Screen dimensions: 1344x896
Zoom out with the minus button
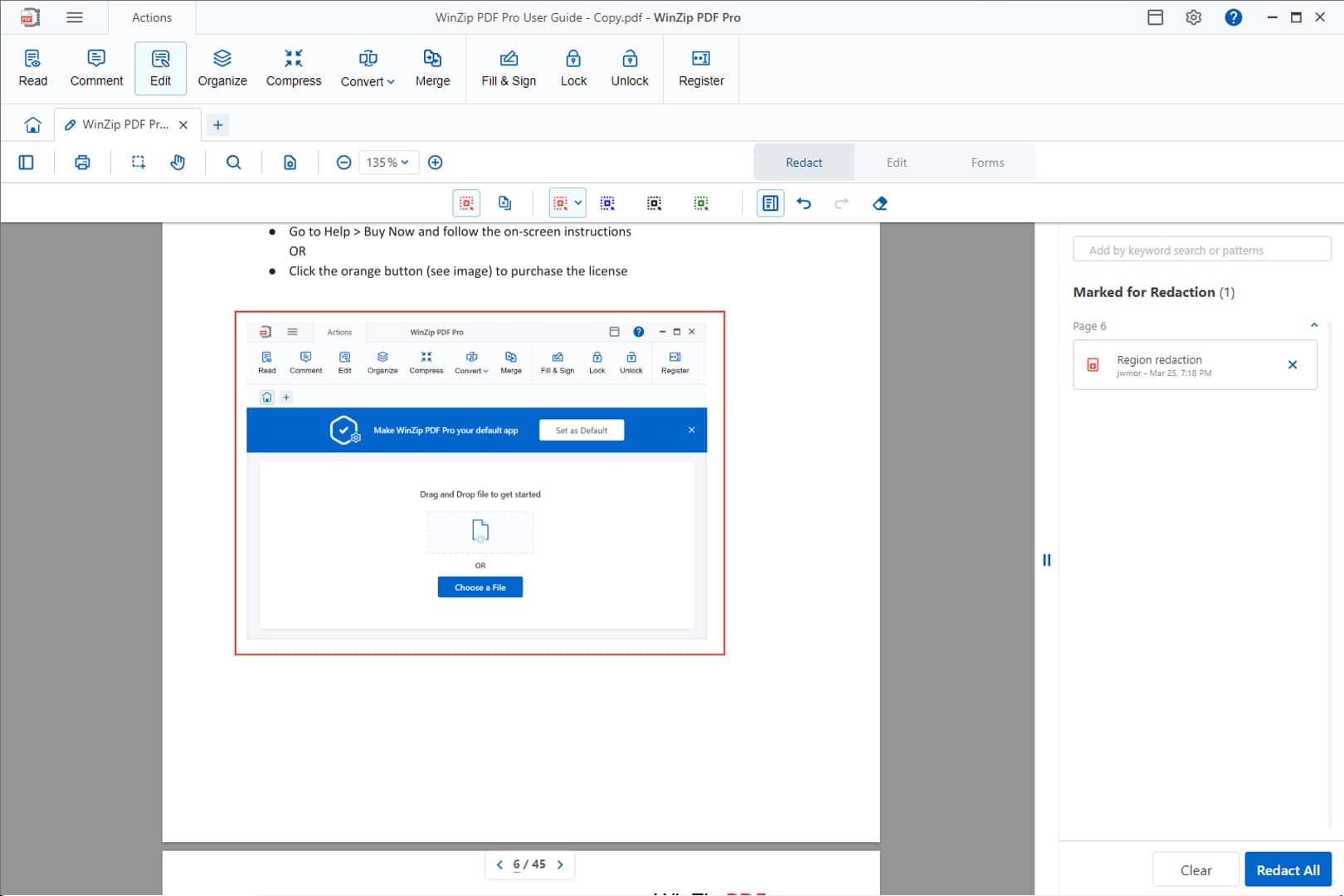[343, 163]
